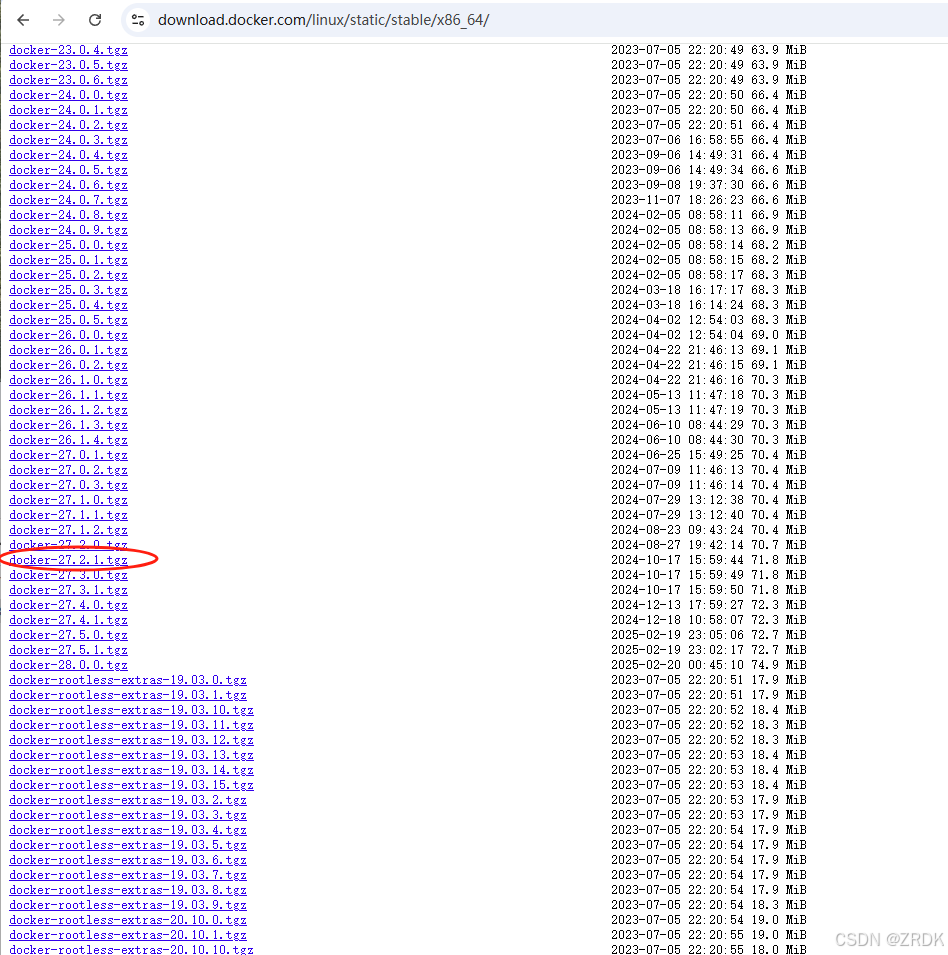Open docker-rootless-extras-19.03.0.tgz
948x955 pixels.
point(128,680)
